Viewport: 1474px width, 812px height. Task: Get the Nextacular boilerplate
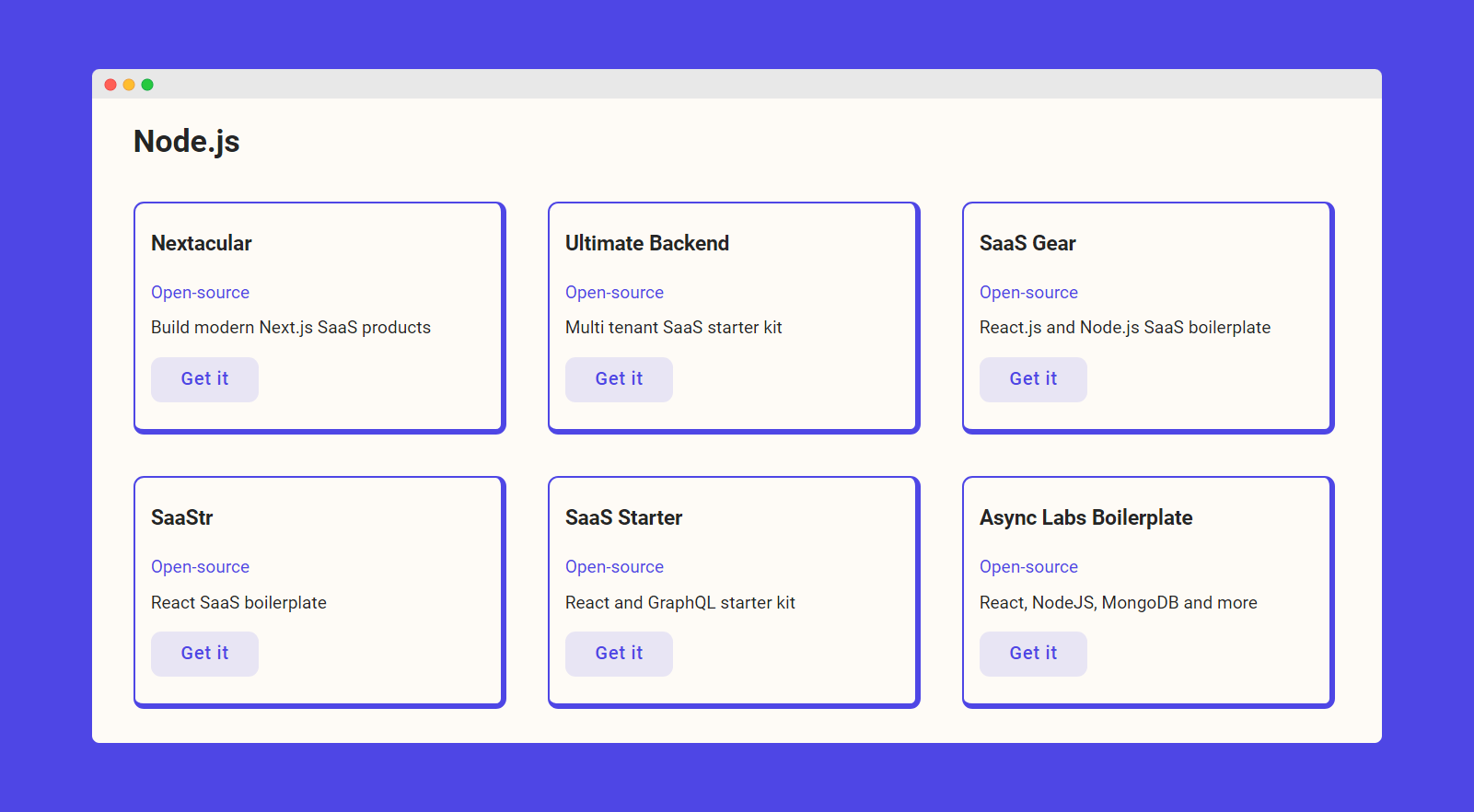204,379
